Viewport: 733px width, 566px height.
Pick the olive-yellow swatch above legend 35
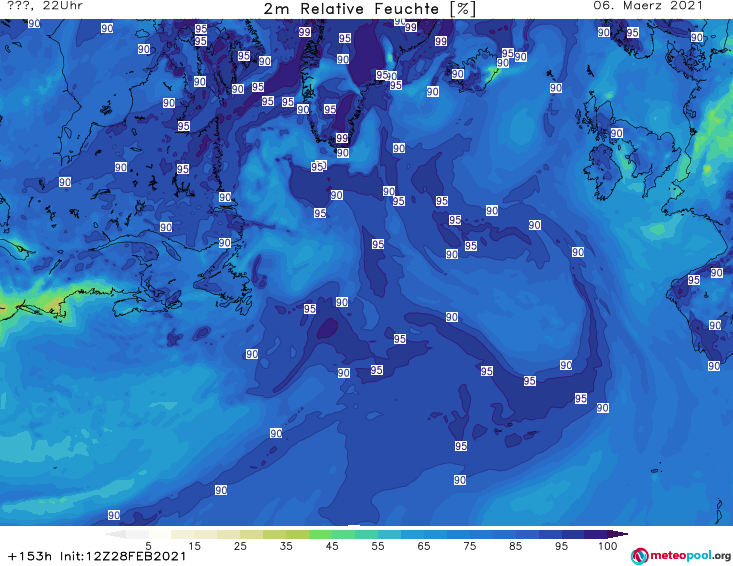274,534
